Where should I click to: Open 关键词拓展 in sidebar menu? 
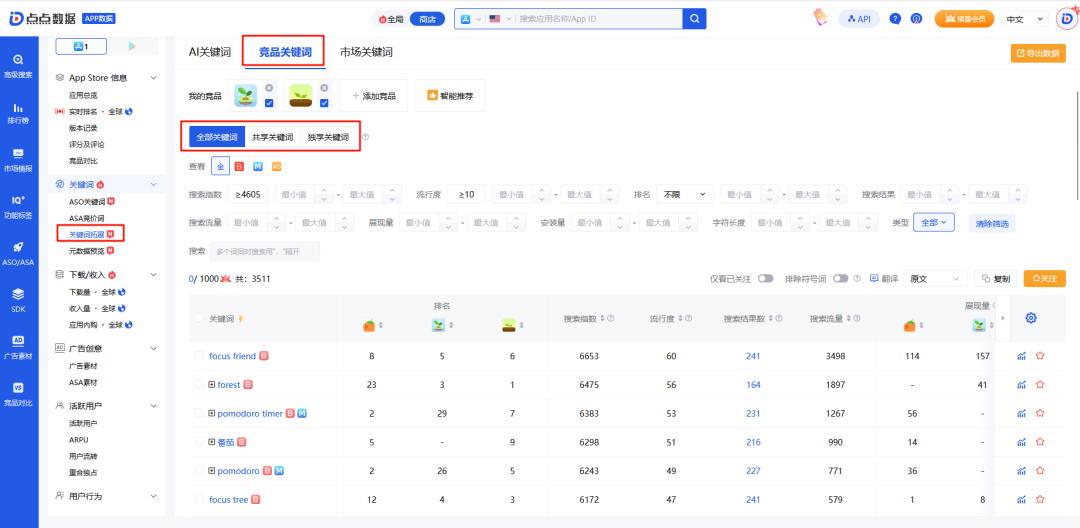coord(86,235)
